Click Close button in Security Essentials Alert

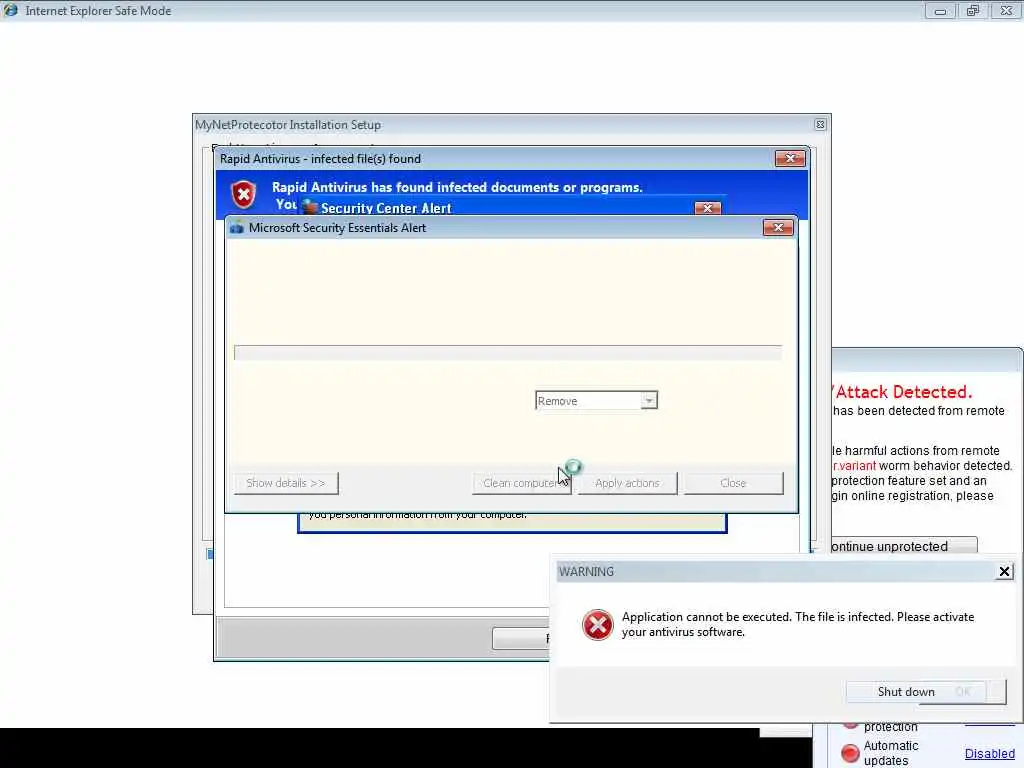click(x=733, y=483)
